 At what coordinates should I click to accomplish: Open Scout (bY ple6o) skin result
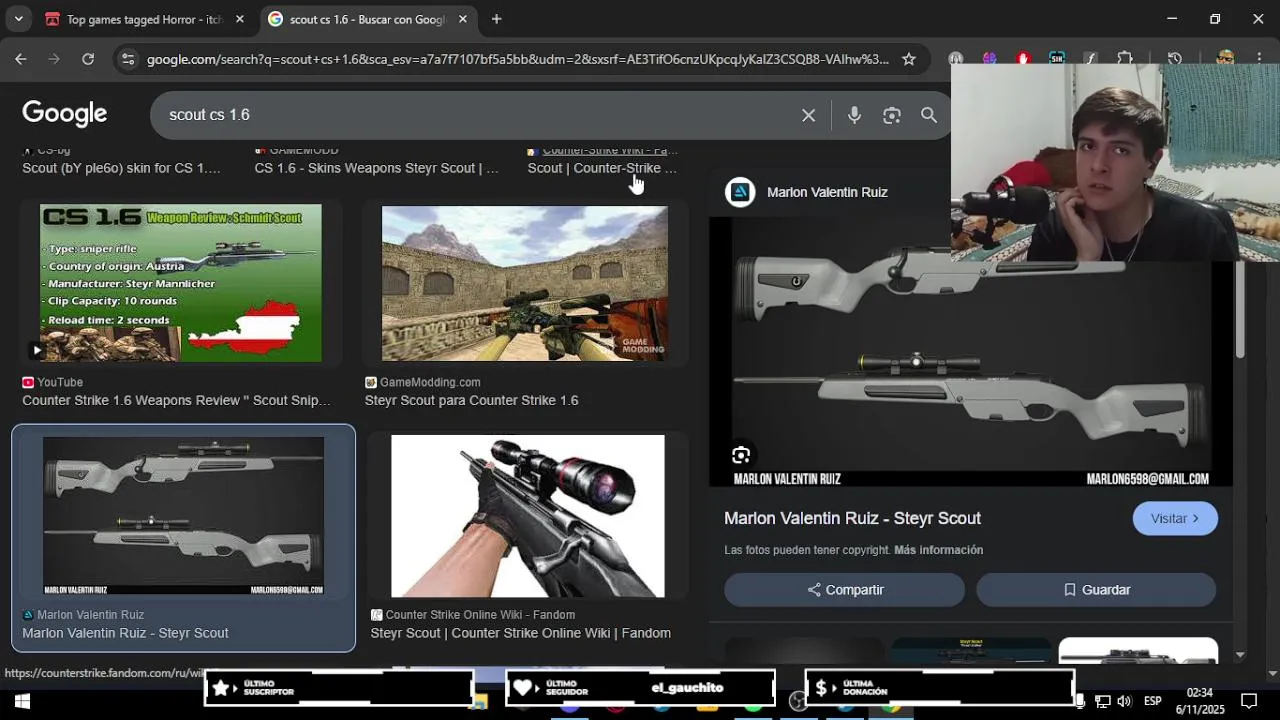click(x=121, y=168)
